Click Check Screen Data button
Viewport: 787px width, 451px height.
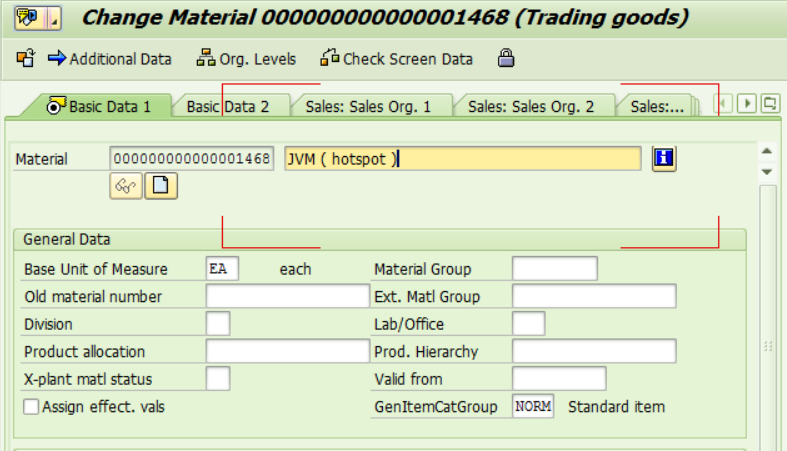tap(397, 59)
